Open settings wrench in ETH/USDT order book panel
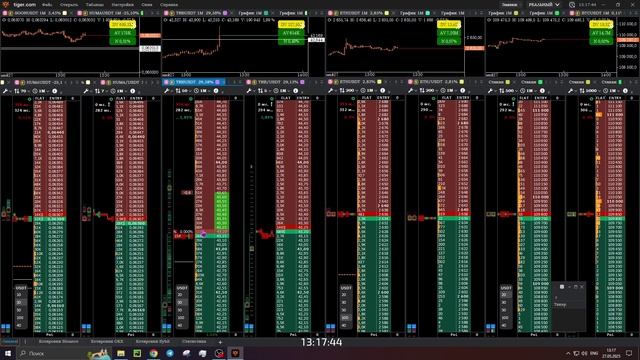This screenshot has width=640, height=360. [411, 91]
